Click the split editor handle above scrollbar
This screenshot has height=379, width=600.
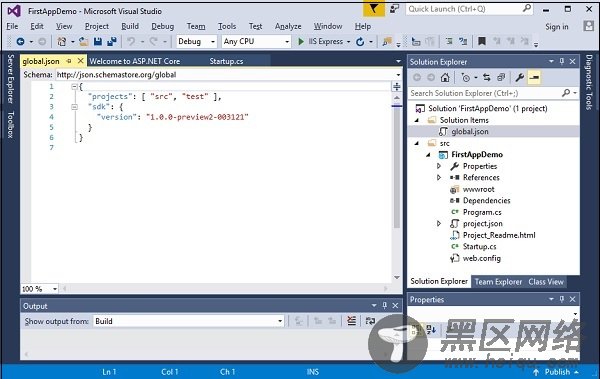pyautogui.click(x=397, y=87)
